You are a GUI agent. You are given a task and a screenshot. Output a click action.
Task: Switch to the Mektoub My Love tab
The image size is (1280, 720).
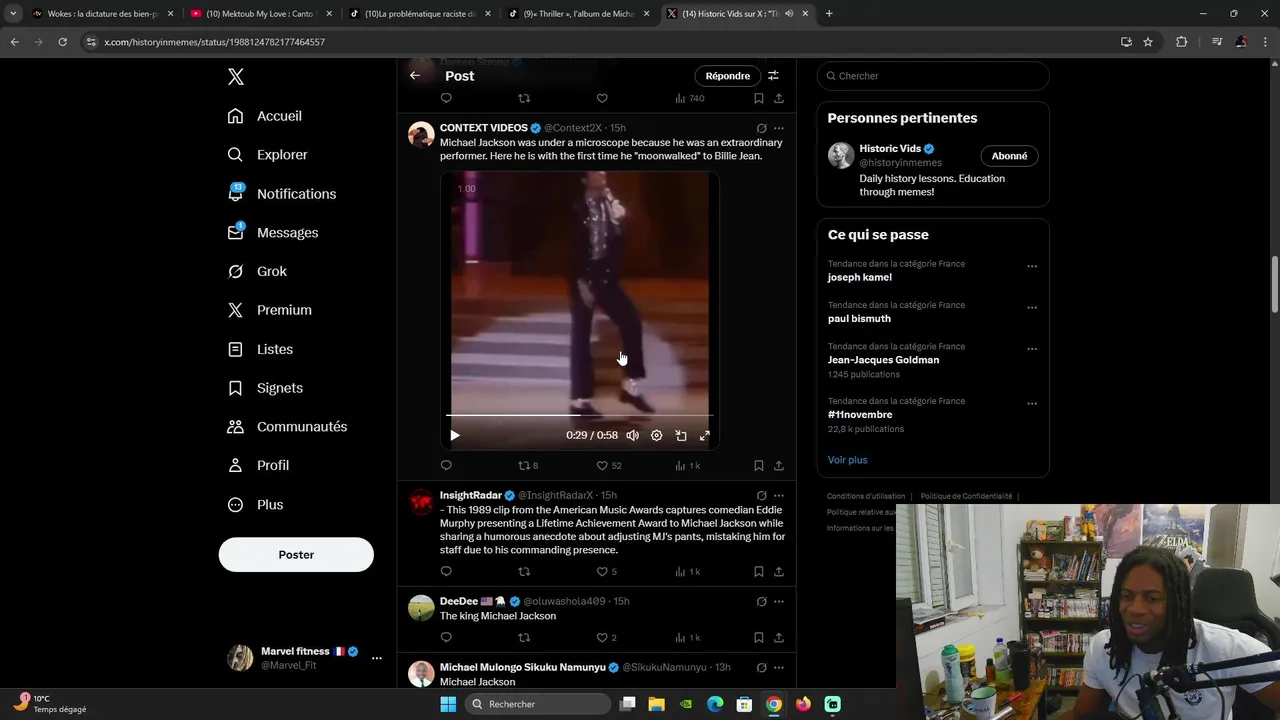(x=260, y=14)
